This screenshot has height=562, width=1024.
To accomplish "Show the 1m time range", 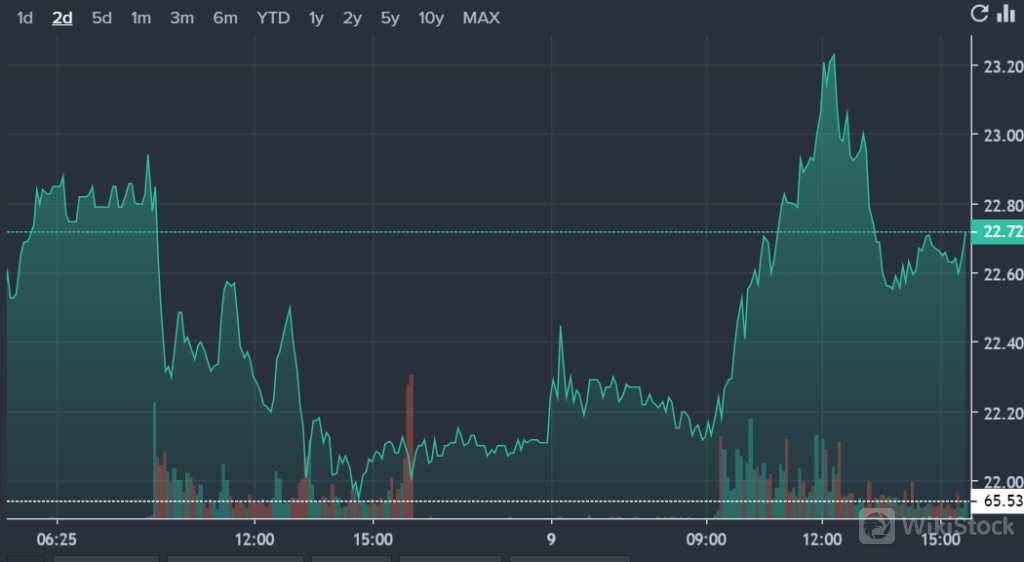I will [x=141, y=18].
